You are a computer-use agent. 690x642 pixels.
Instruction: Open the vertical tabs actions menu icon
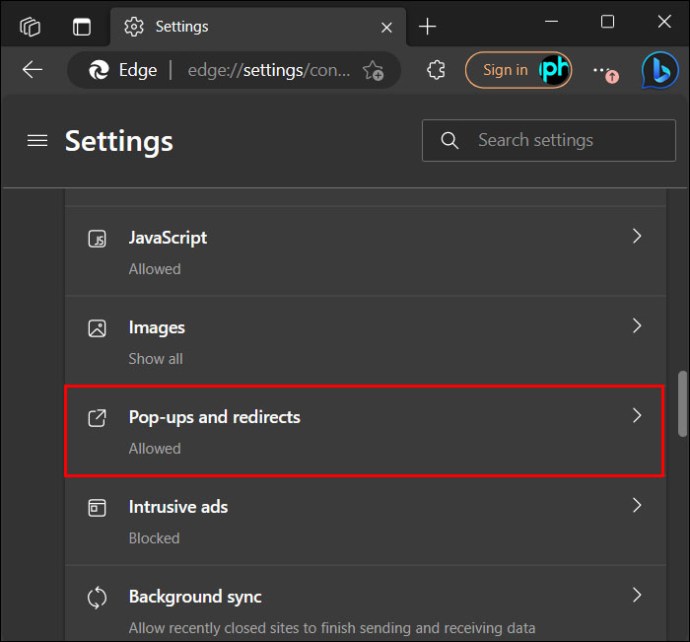click(82, 27)
